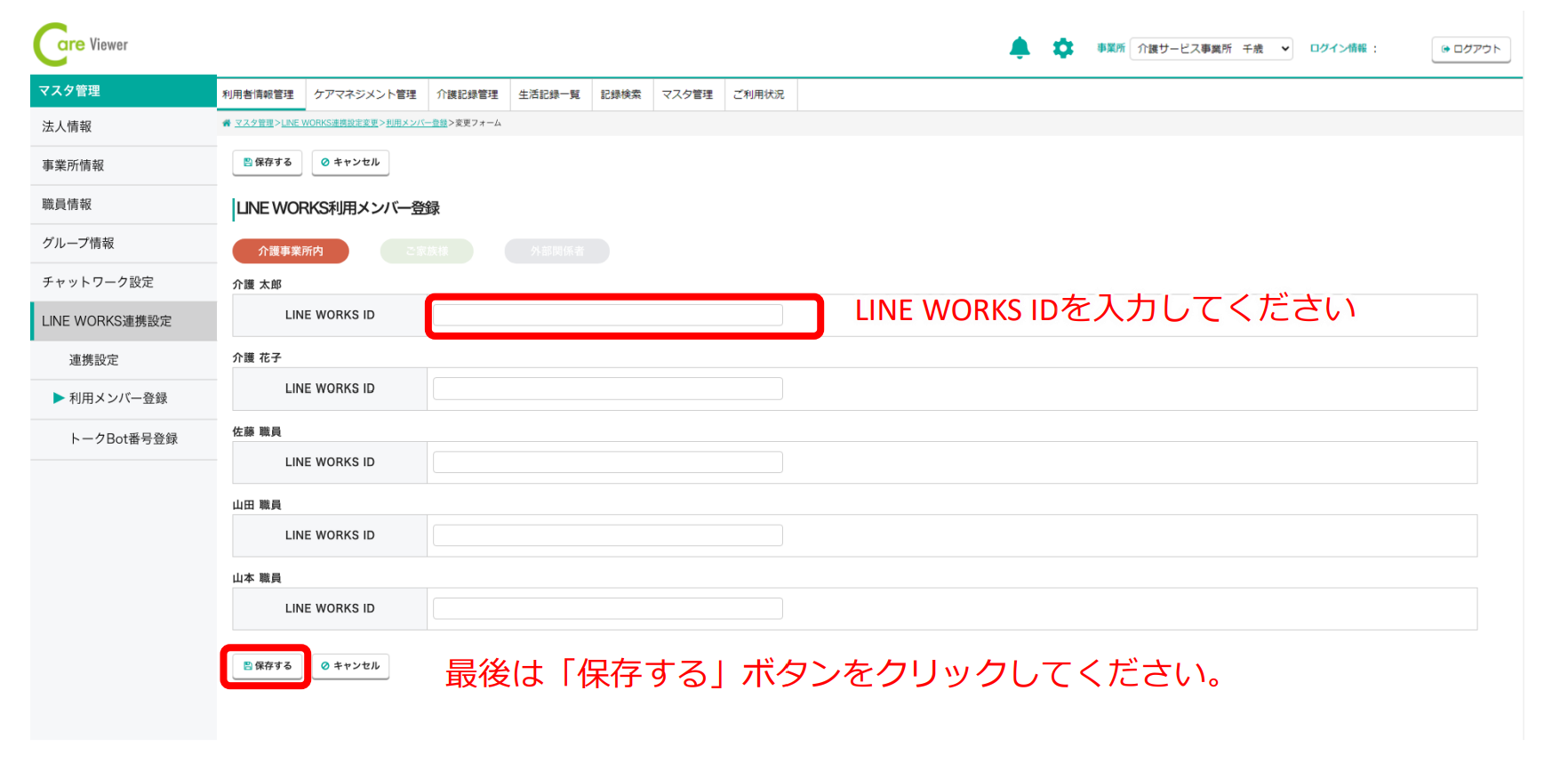
Task: Select 利用メンバー登録 in the sidebar
Action: coord(118,398)
